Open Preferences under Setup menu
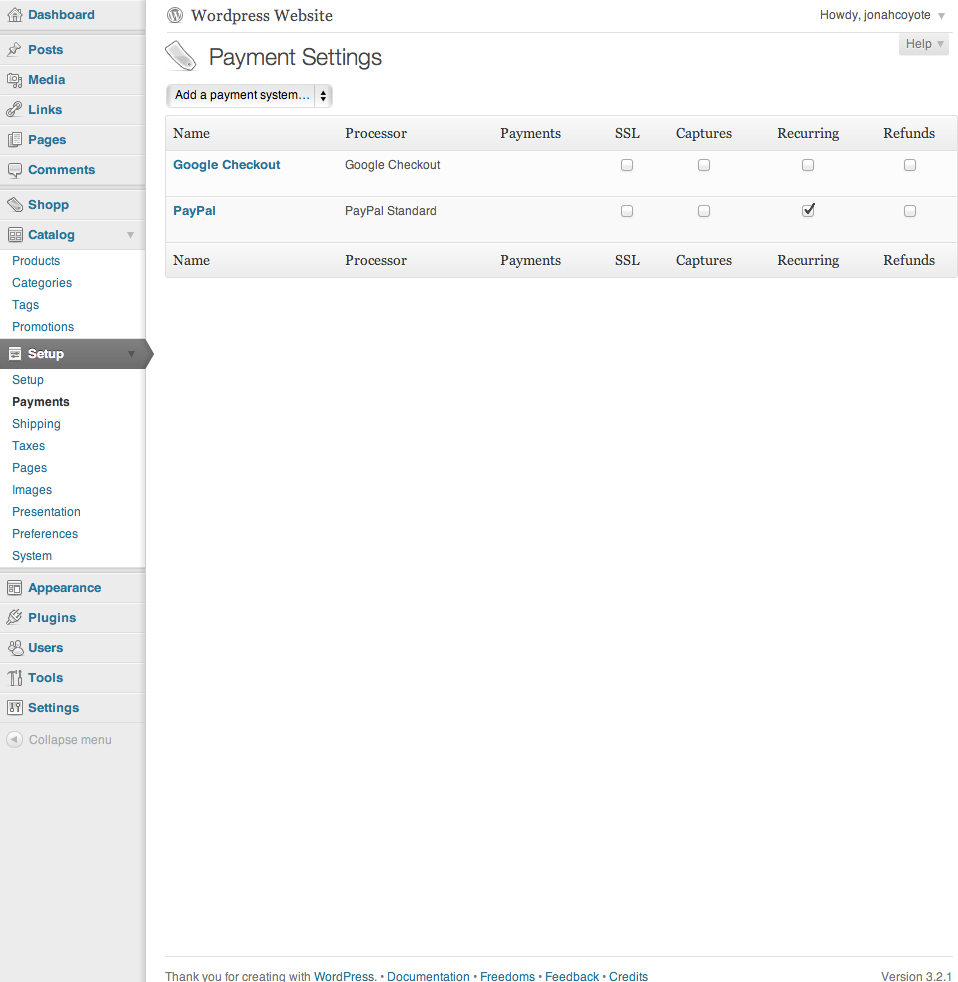958x982 pixels. point(45,534)
